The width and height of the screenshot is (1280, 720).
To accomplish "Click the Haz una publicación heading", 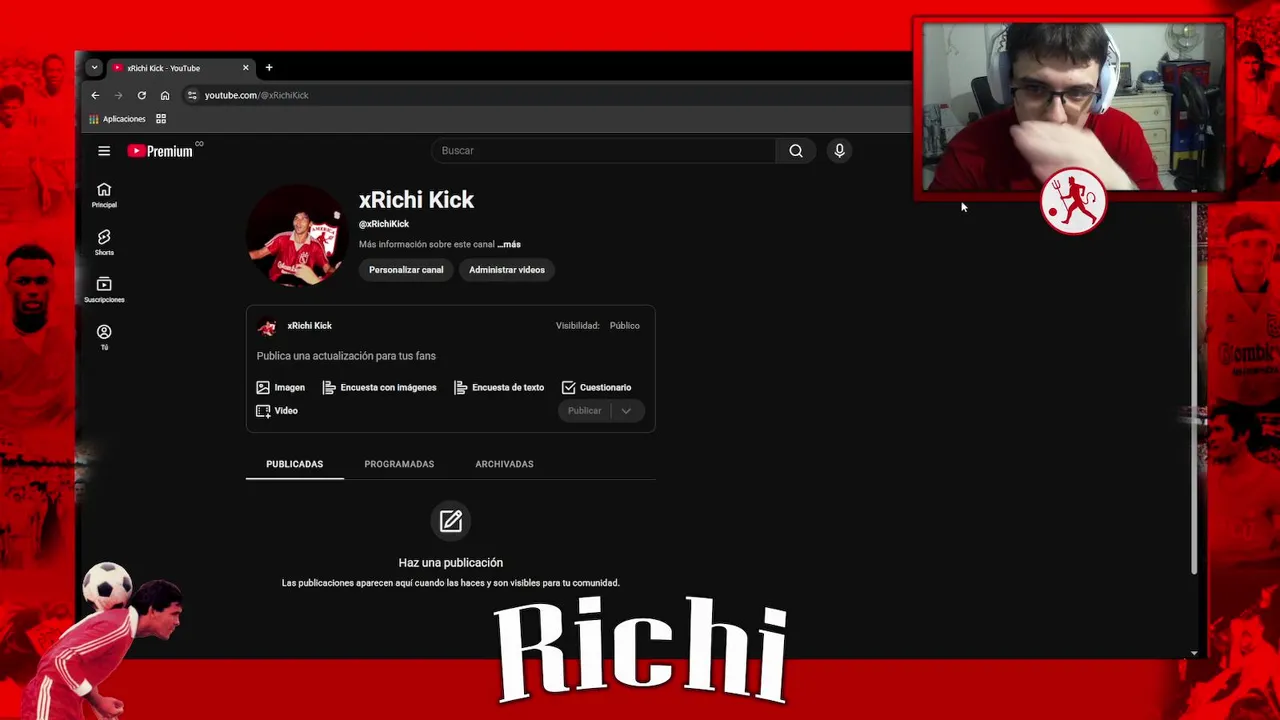I will point(451,563).
